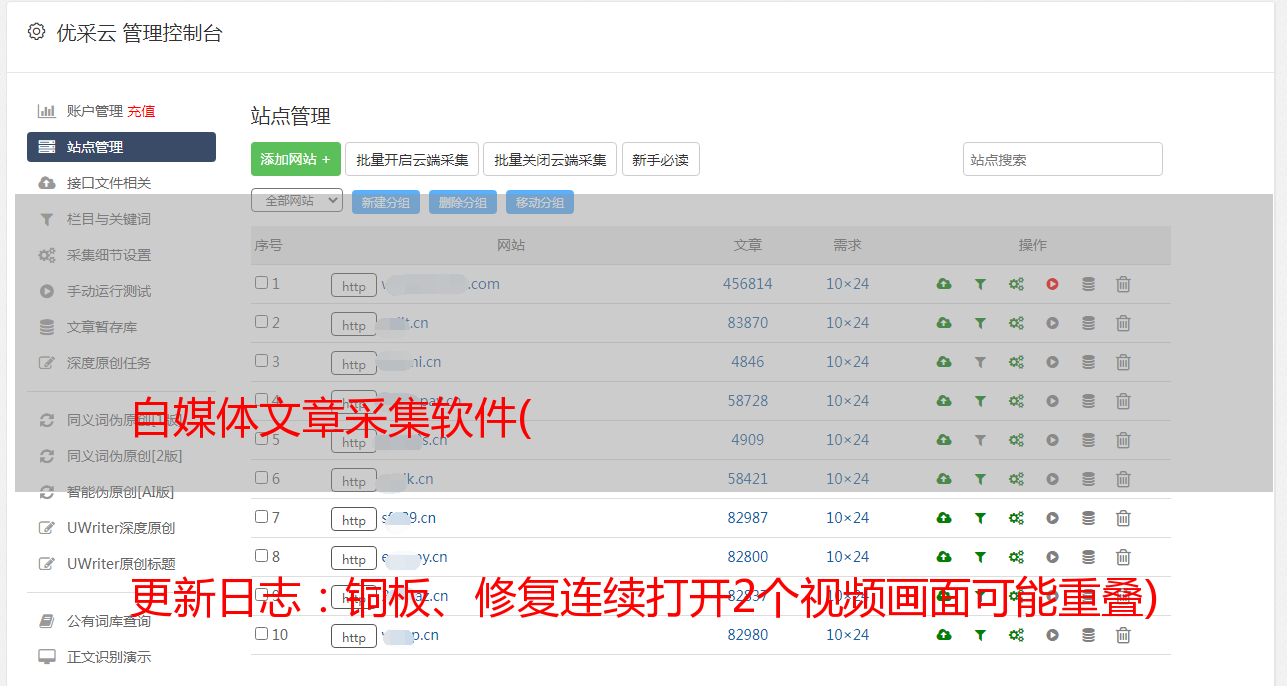Open the gears settings icon in row 4846
This screenshot has width=1287, height=686.
(1016, 362)
